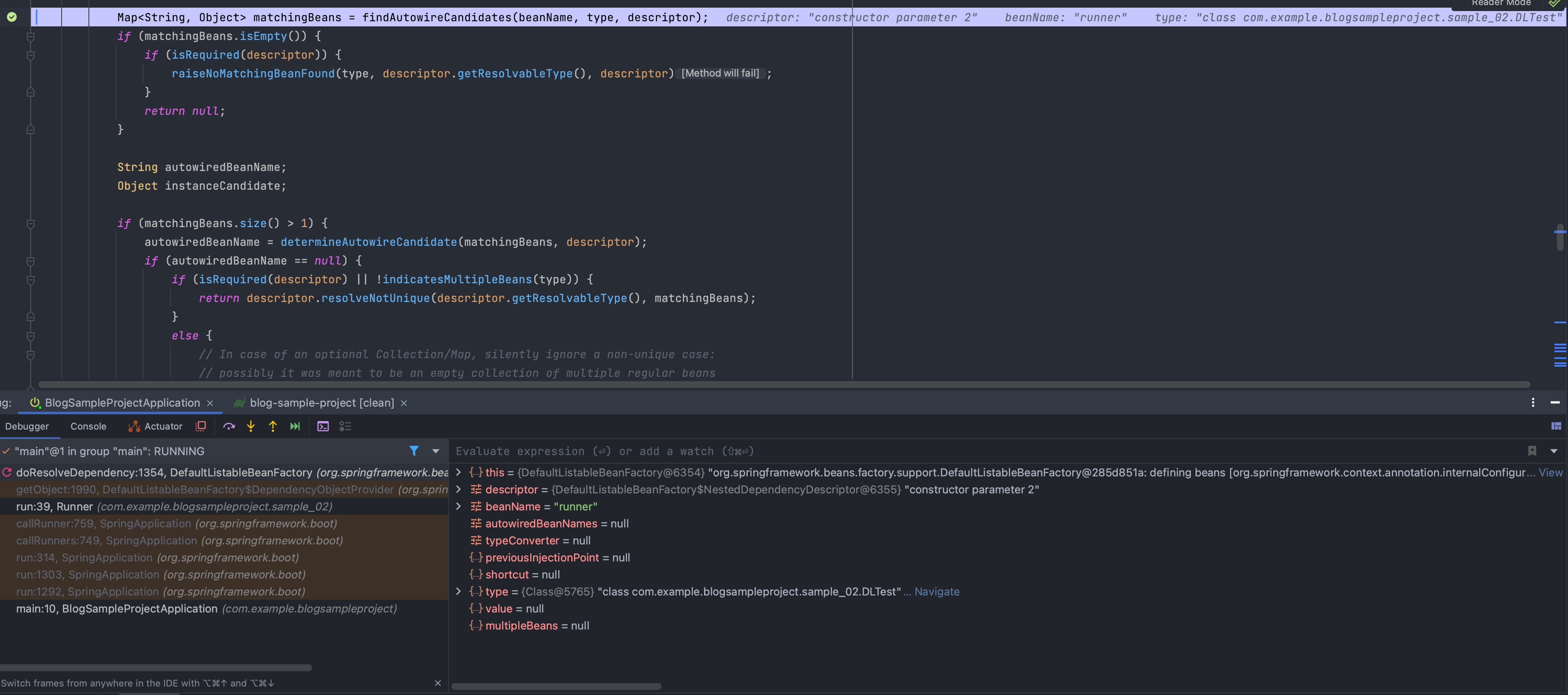This screenshot has width=1568, height=695.
Task: Open the Evaluate Expression terminal-style icon
Action: point(323,426)
